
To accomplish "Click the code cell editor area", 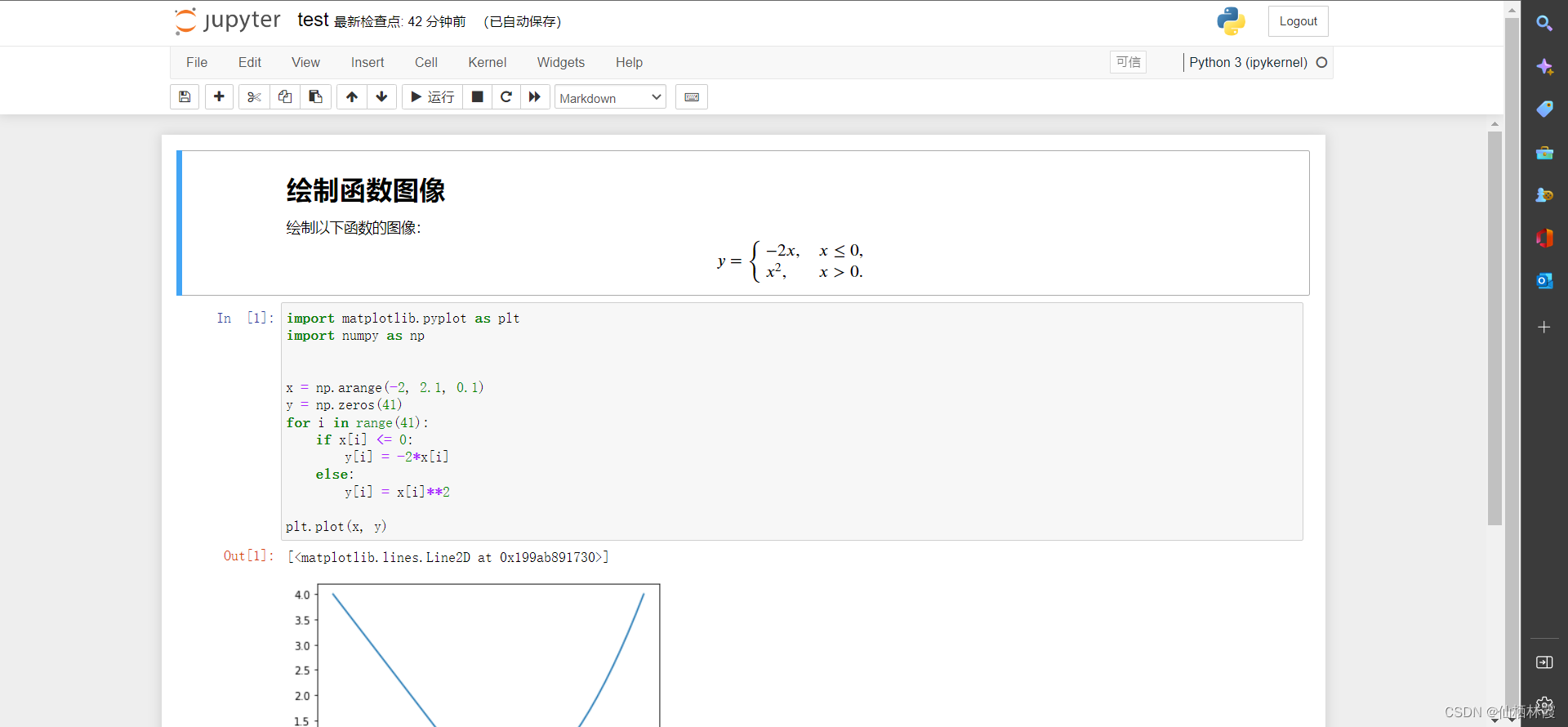I will (791, 421).
